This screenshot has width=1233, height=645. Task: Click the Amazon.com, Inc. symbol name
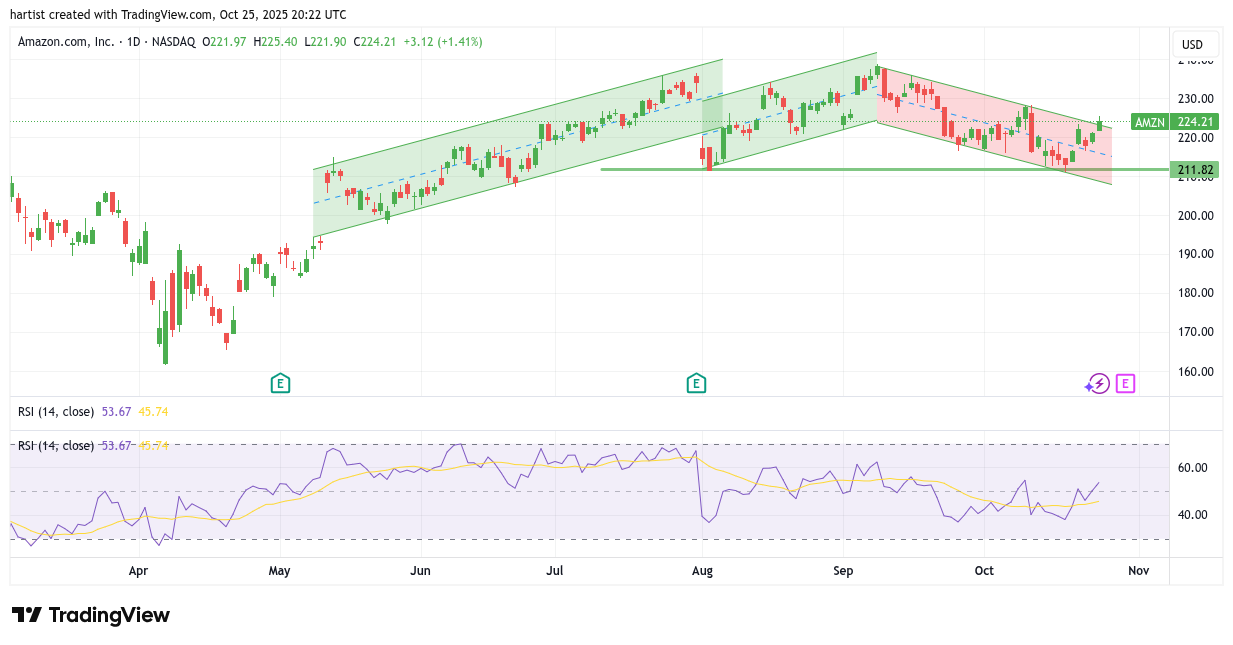(66, 42)
